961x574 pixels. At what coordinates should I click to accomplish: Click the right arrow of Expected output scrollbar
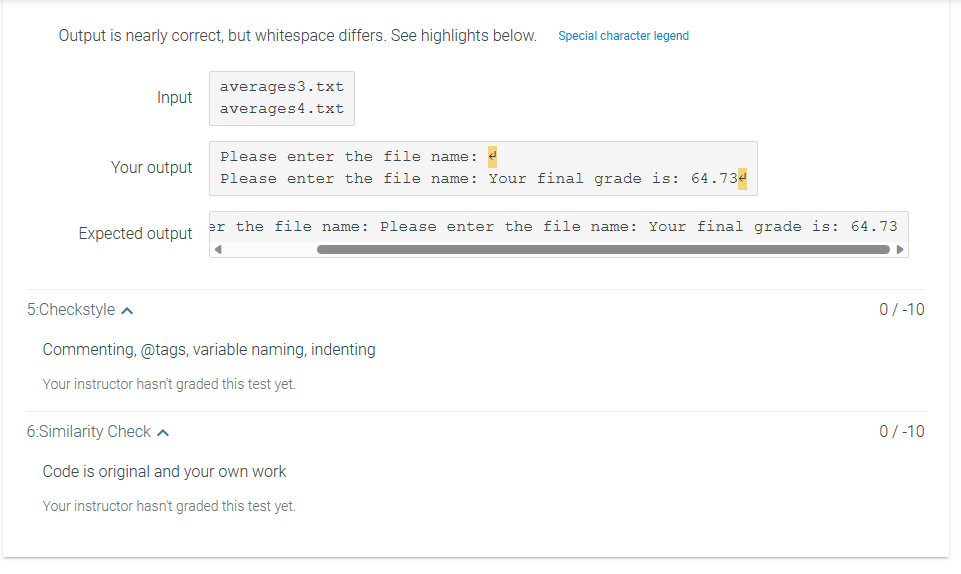900,249
